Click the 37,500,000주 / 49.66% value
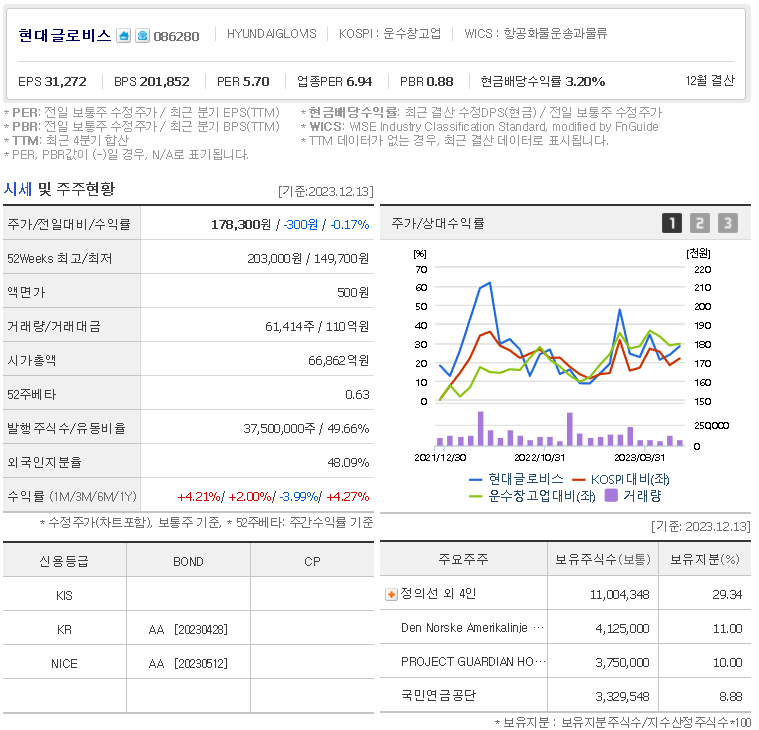Screen dimensions: 759x730 click(306, 428)
